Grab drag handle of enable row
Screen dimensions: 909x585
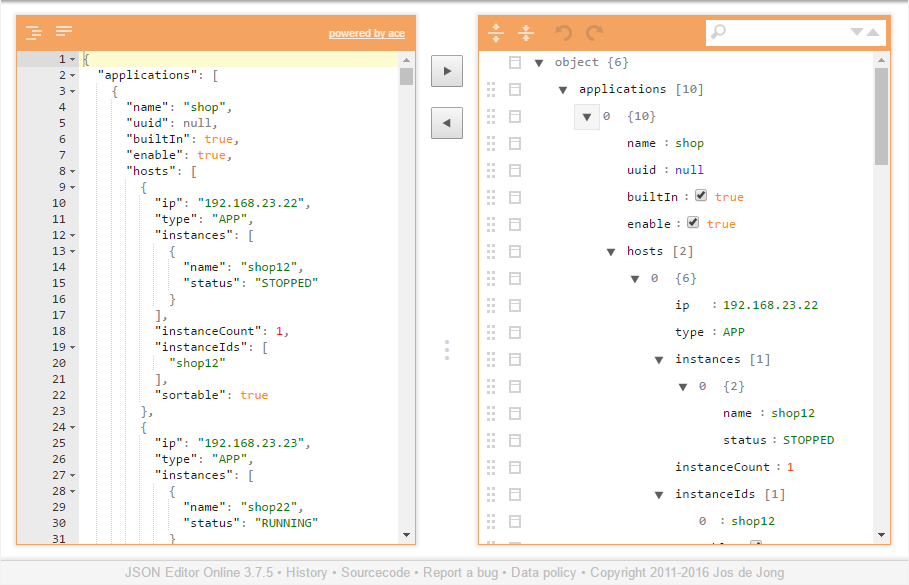[x=491, y=224]
